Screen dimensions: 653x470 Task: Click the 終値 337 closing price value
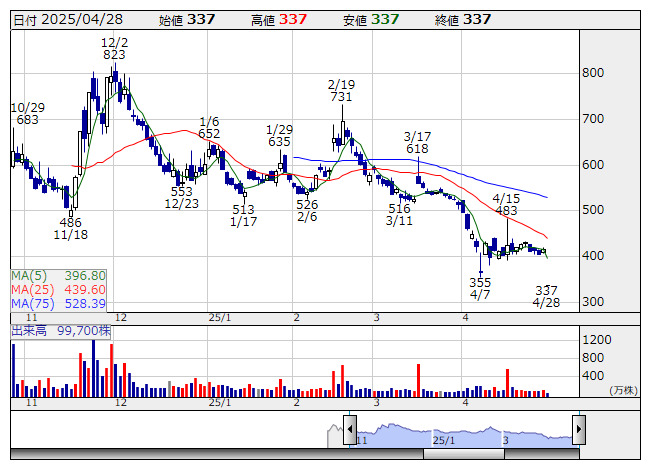[463, 20]
